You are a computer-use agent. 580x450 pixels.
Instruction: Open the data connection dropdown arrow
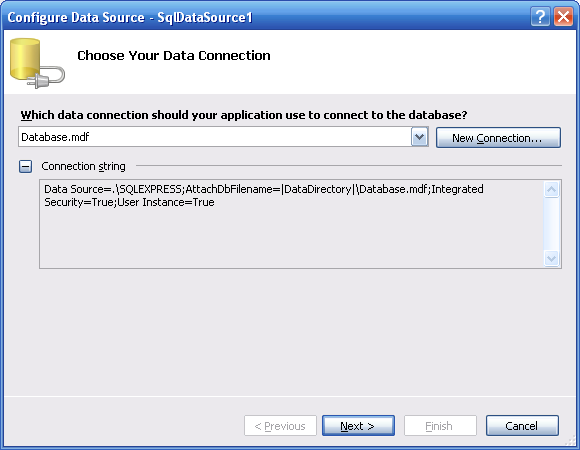coord(419,137)
